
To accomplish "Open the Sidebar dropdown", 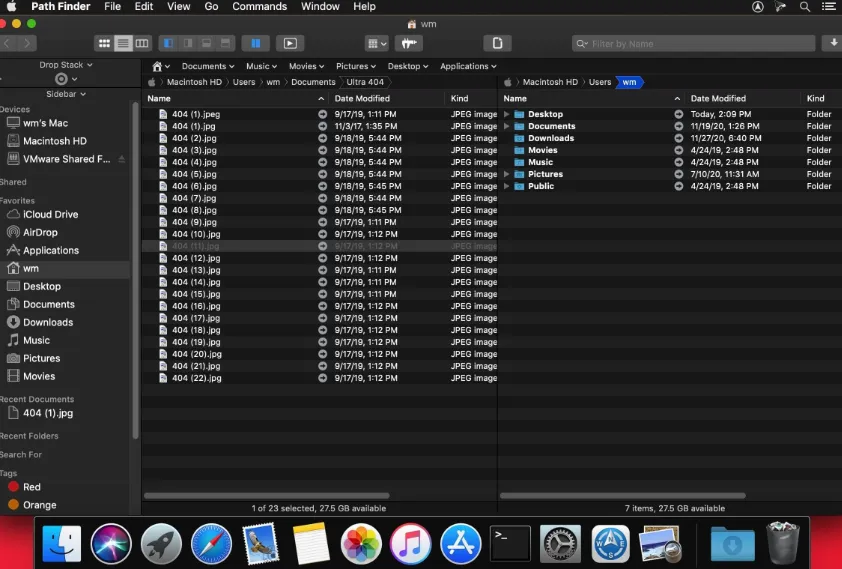I will tap(66, 94).
